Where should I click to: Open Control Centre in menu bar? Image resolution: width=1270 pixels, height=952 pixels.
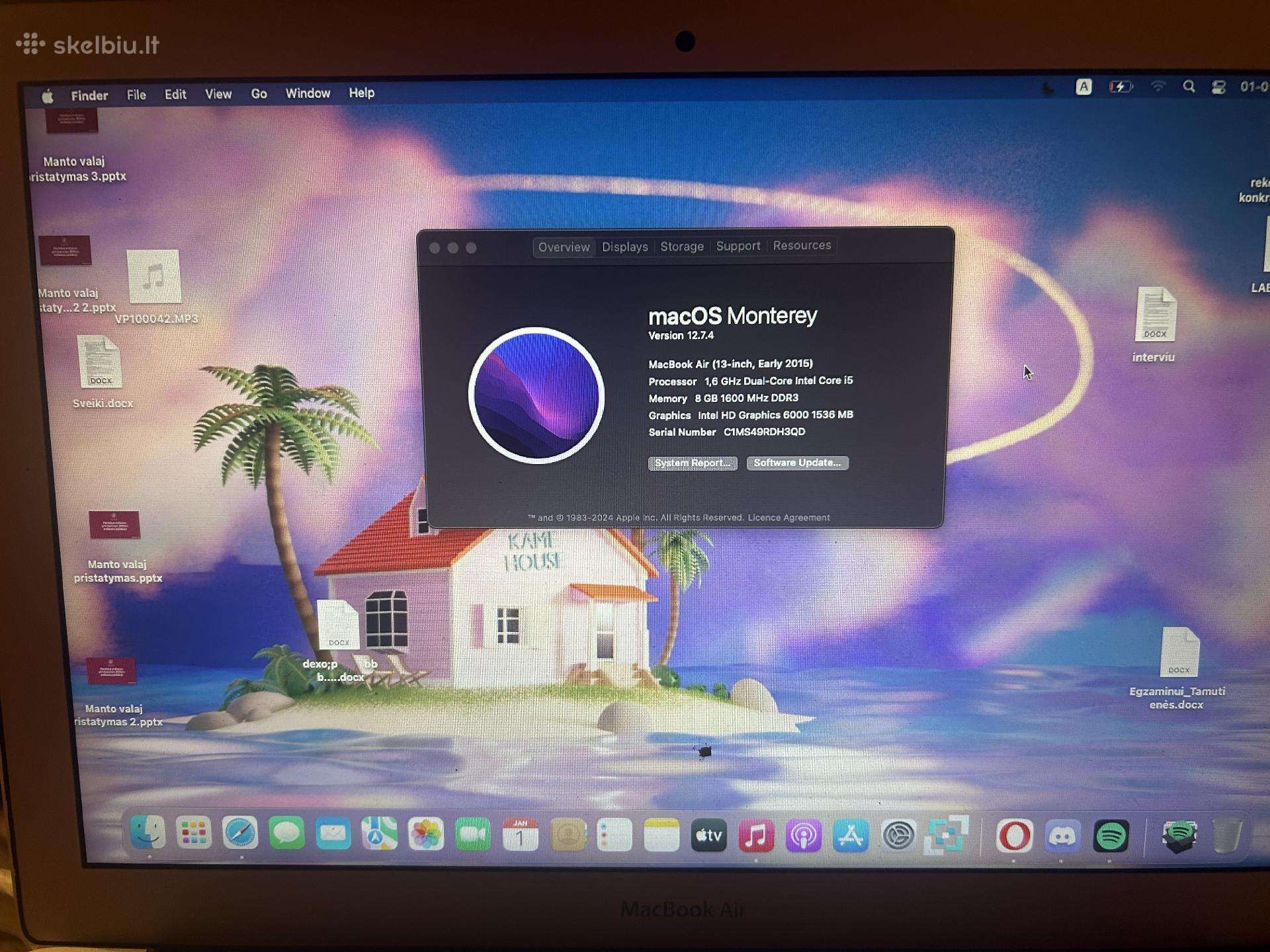[1218, 87]
